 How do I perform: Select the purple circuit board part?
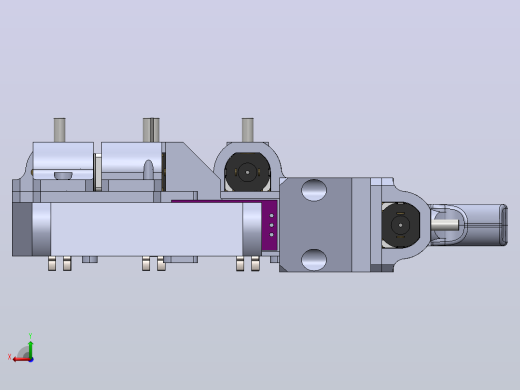click(269, 225)
